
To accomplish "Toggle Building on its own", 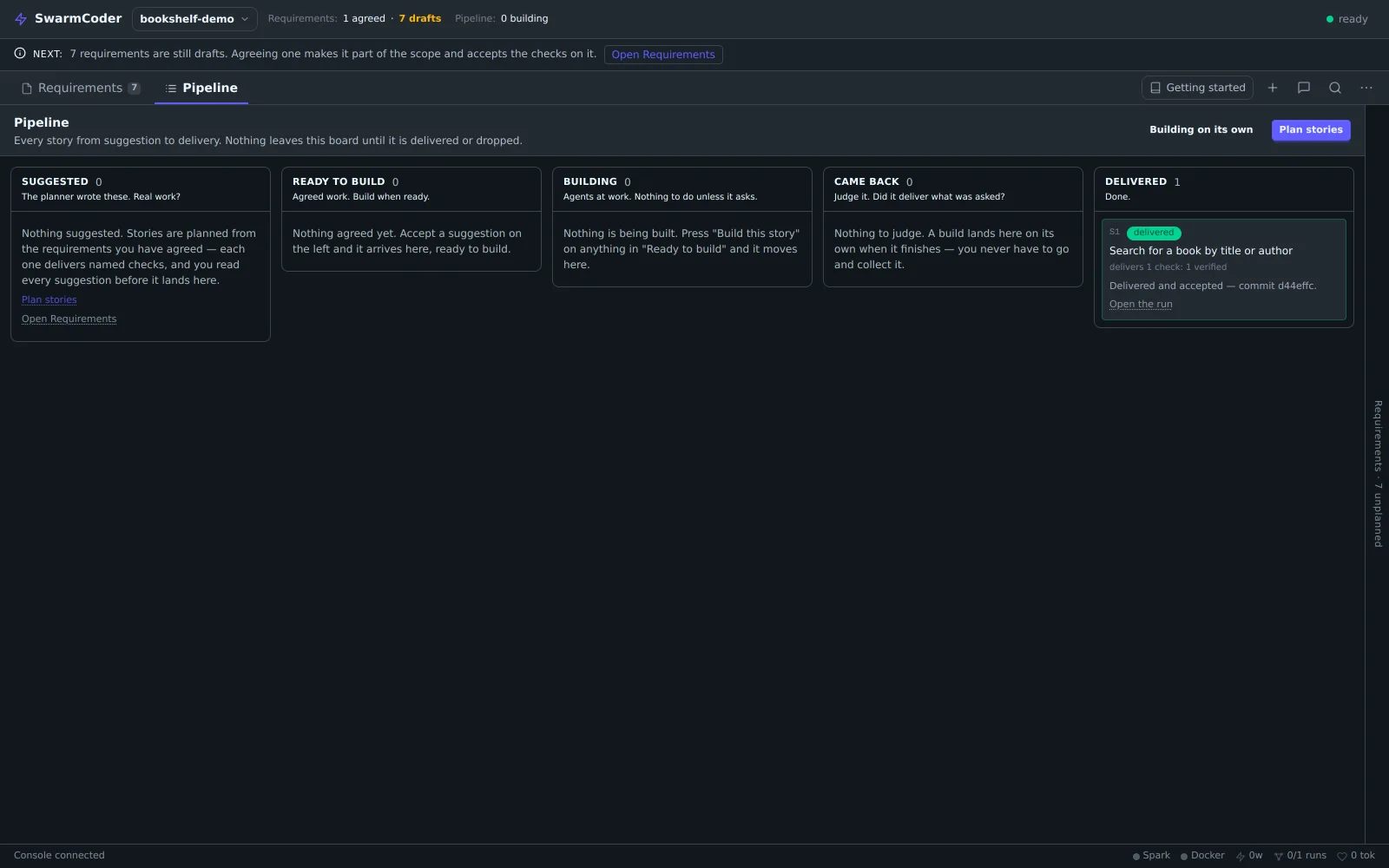I will tap(1201, 130).
